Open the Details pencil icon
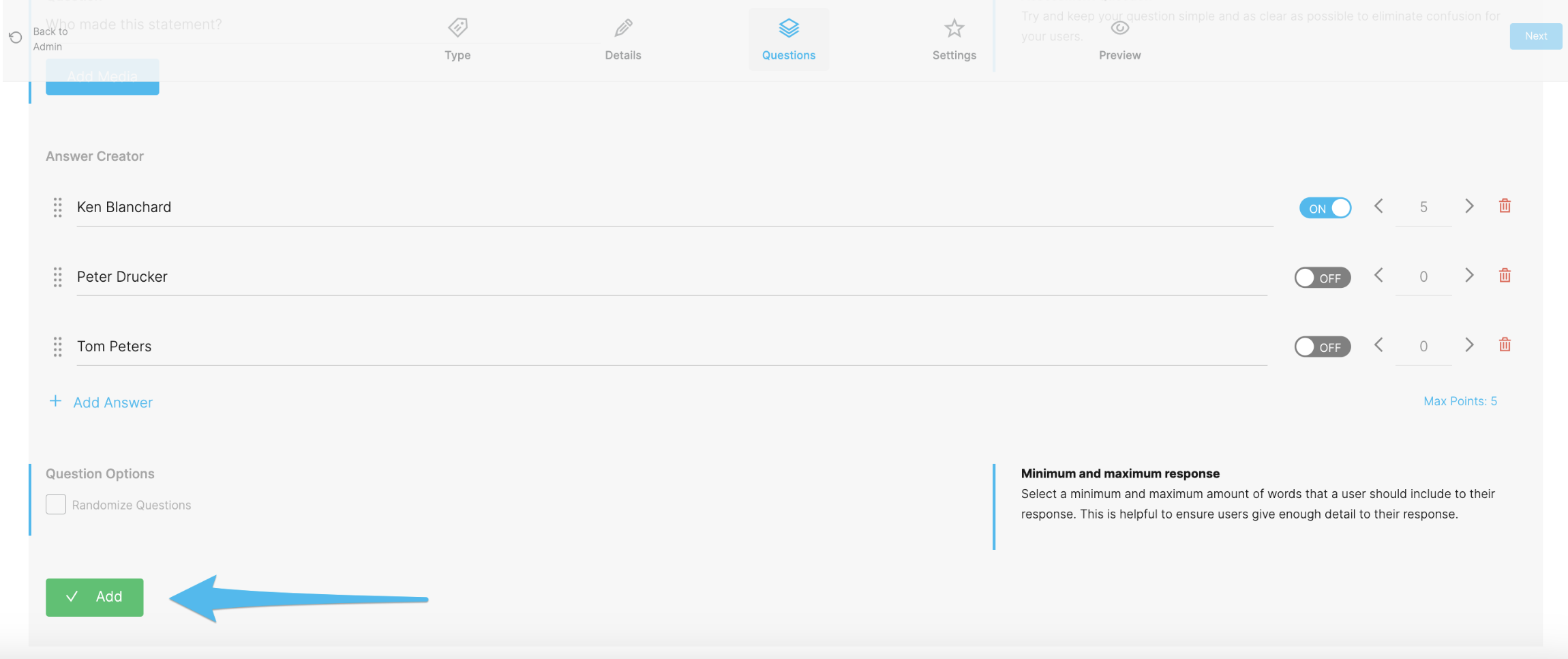The image size is (1568, 659). point(623,28)
